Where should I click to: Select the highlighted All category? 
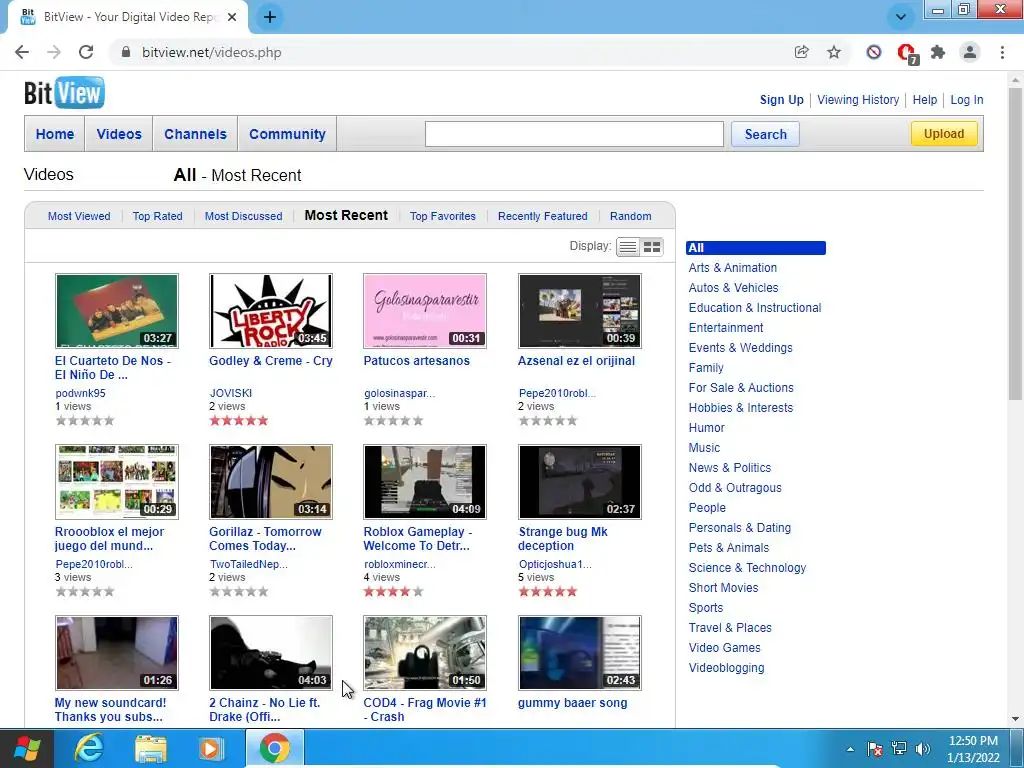(x=756, y=248)
